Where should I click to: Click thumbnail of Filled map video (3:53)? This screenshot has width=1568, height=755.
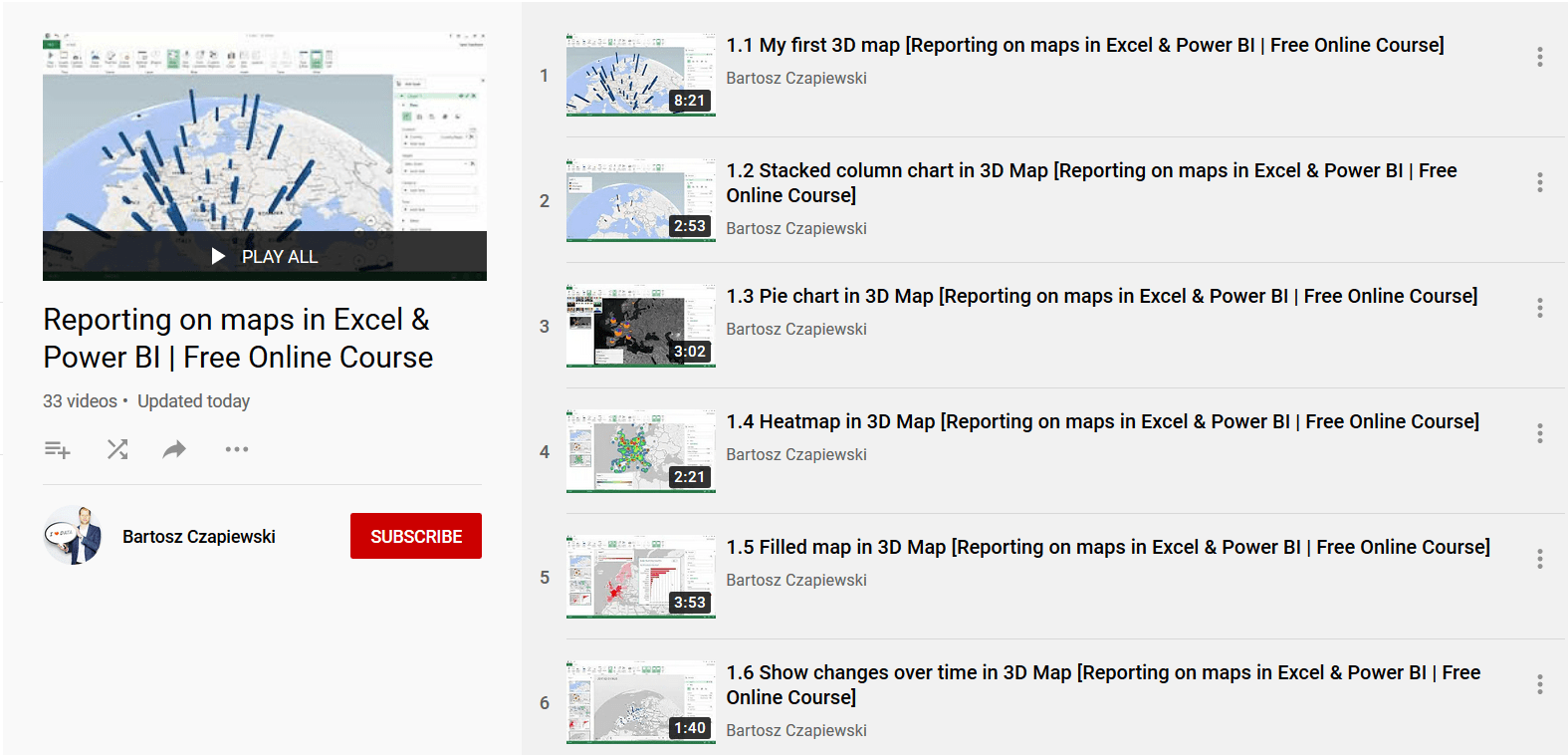tap(641, 577)
